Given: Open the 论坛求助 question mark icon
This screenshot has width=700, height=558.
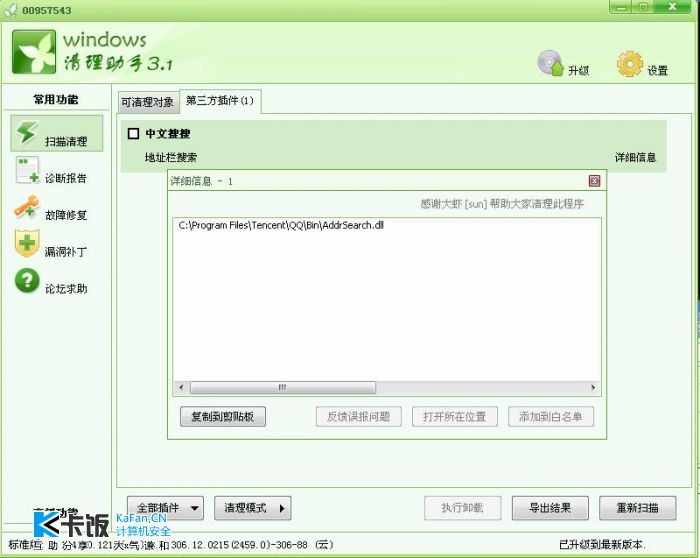Looking at the screenshot, I should point(27,280).
